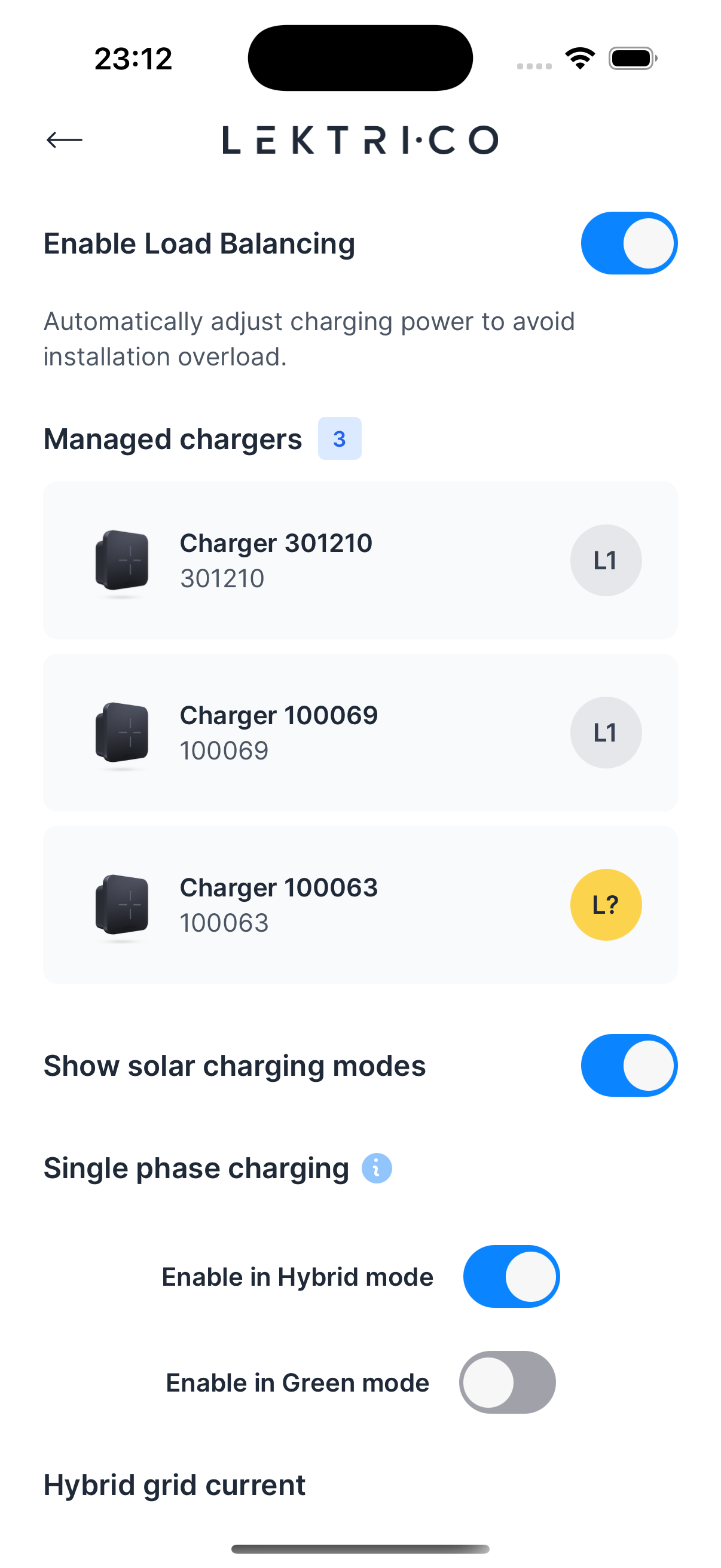The height and width of the screenshot is (1568, 721).
Task: Tap the Charger 301210 device icon
Action: click(x=122, y=560)
